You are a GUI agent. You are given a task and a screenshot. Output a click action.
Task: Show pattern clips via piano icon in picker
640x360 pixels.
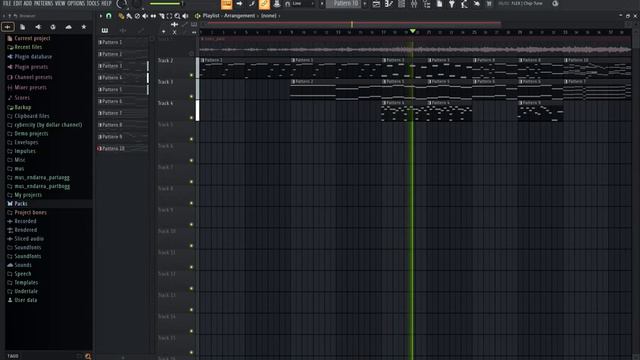[105, 31]
